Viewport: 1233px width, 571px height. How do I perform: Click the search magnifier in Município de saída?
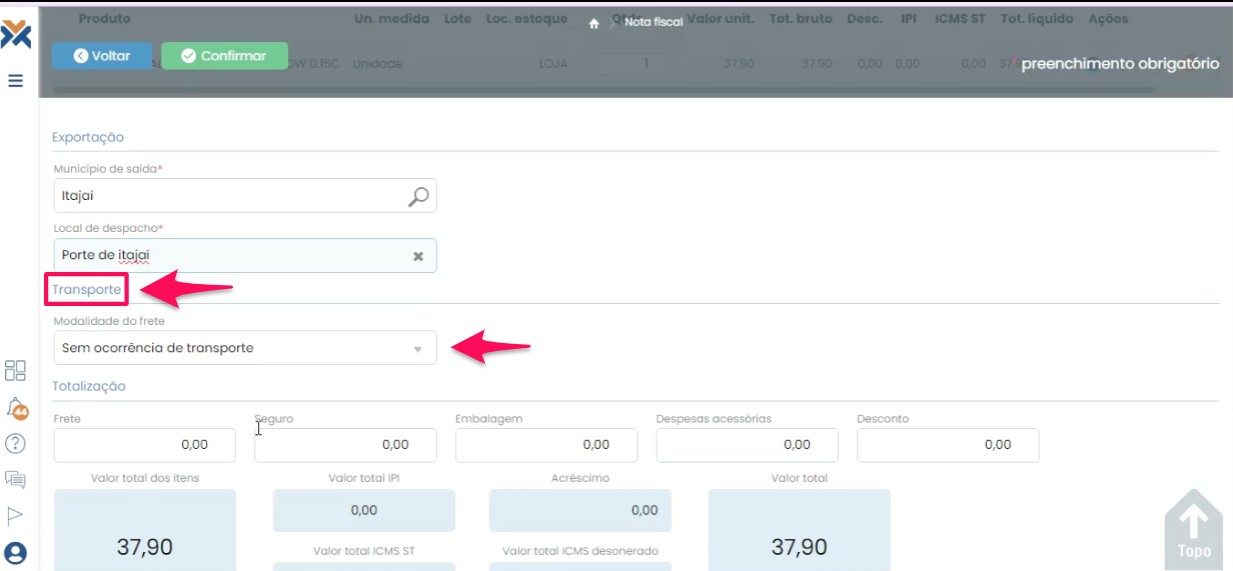click(x=419, y=197)
